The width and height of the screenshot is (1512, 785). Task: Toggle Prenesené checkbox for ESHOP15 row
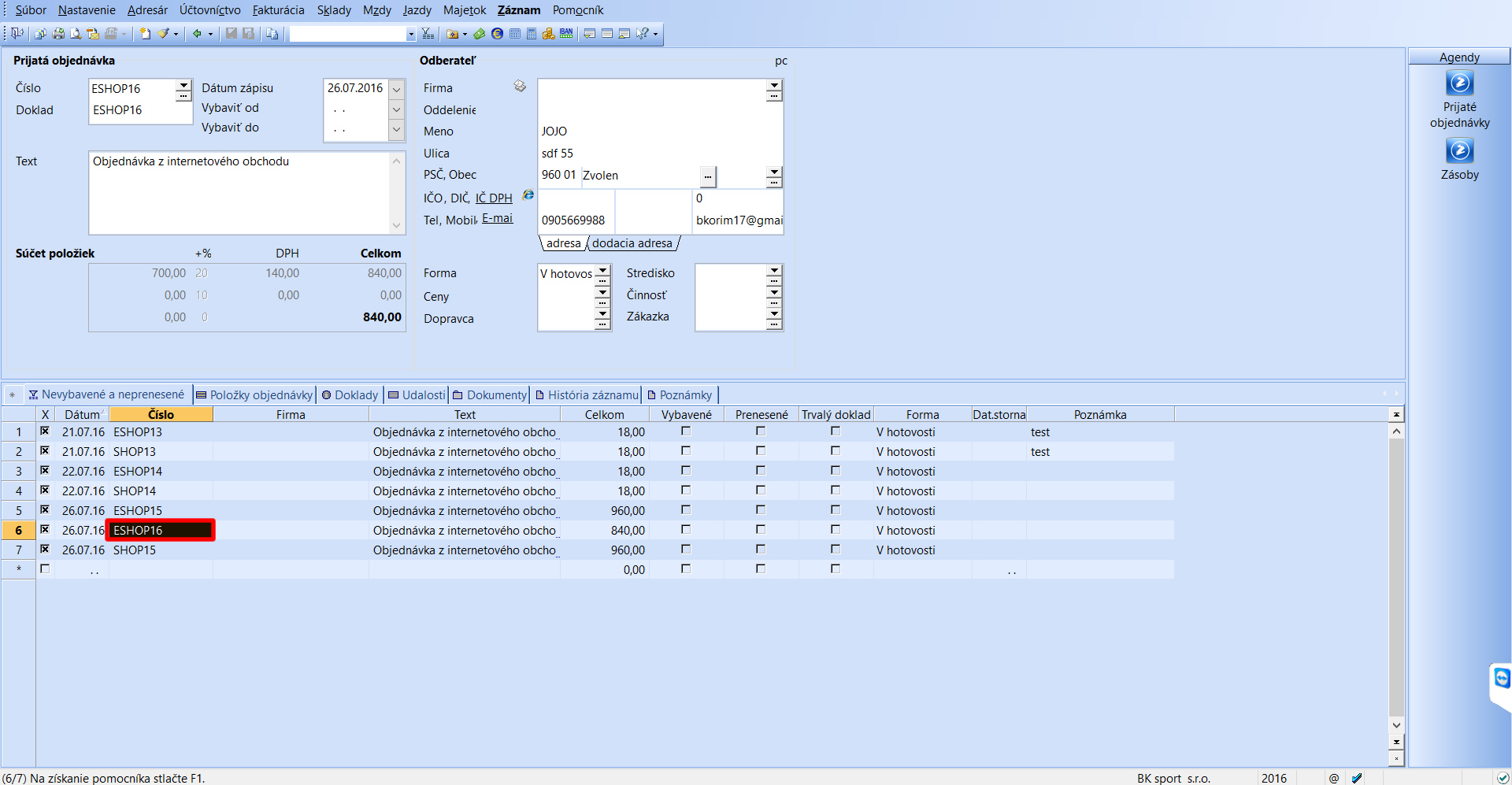tap(761, 509)
